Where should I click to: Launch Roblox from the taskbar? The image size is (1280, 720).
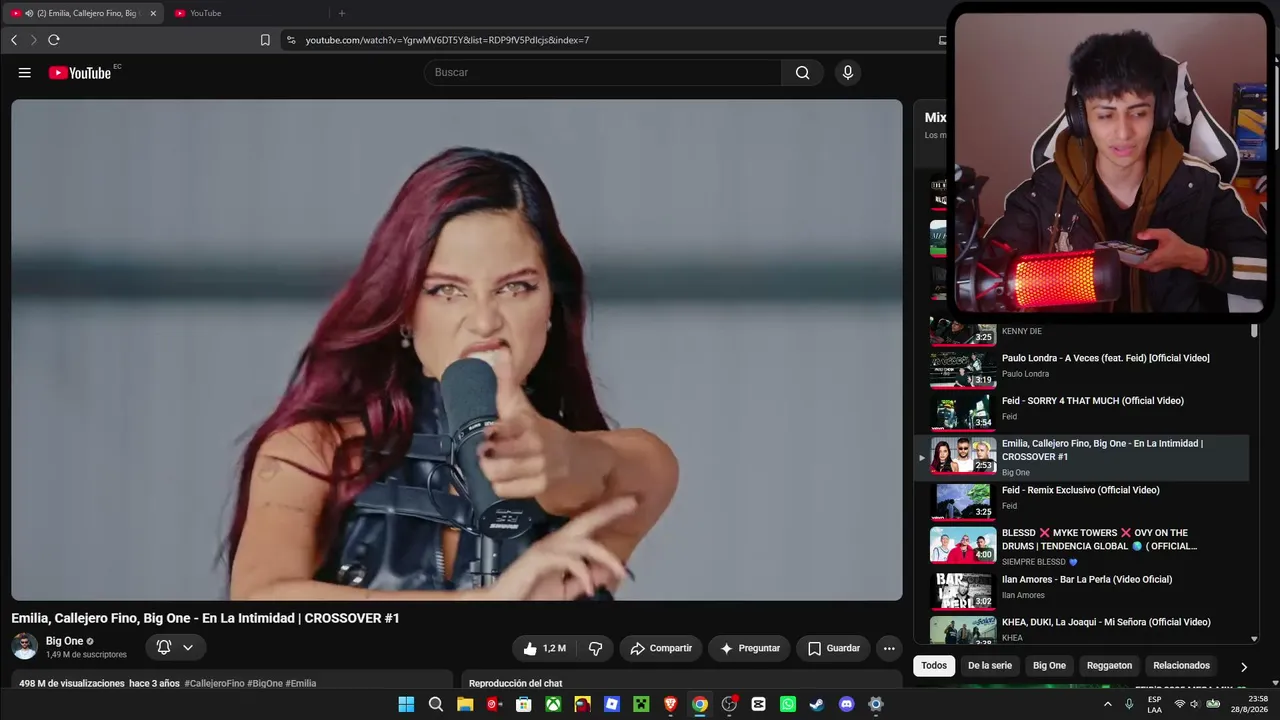pyautogui.click(x=612, y=704)
